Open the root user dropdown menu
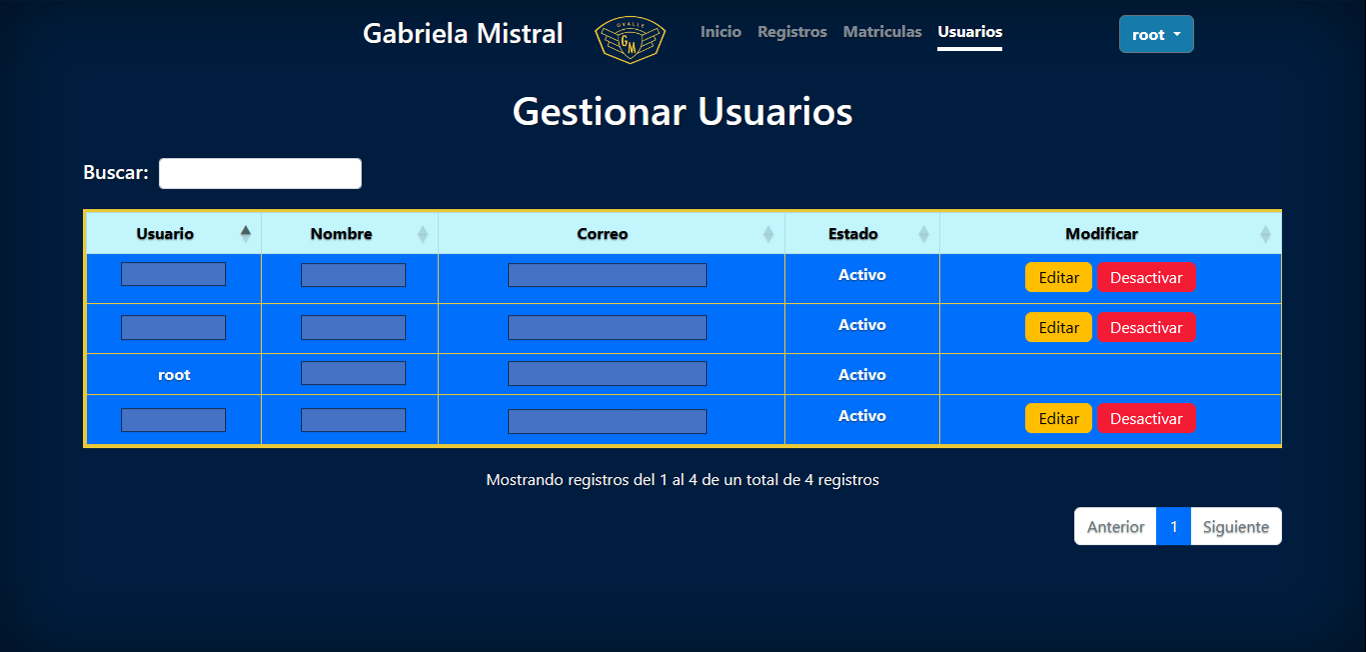This screenshot has width=1366, height=652. (x=1156, y=34)
